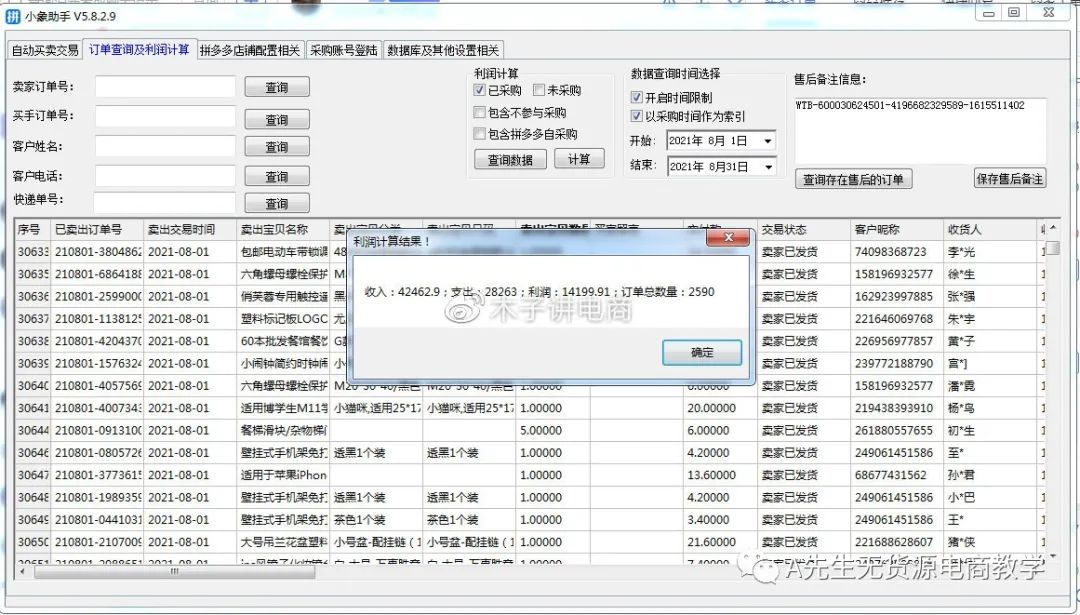Click the horizontal scrollbar left arrow
1080x615 pixels.
coord(23,571)
